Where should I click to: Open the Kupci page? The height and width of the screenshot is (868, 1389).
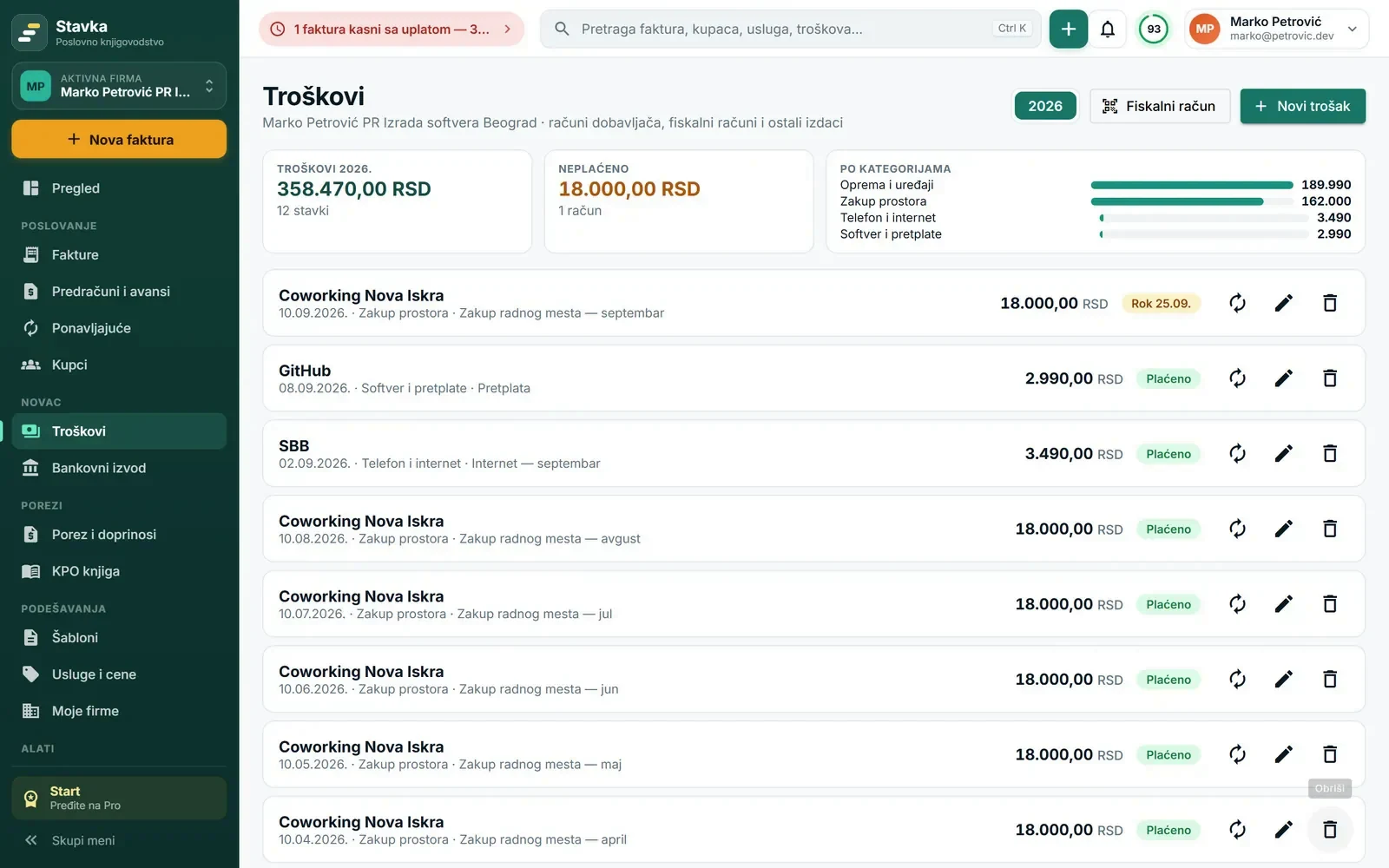119,365
